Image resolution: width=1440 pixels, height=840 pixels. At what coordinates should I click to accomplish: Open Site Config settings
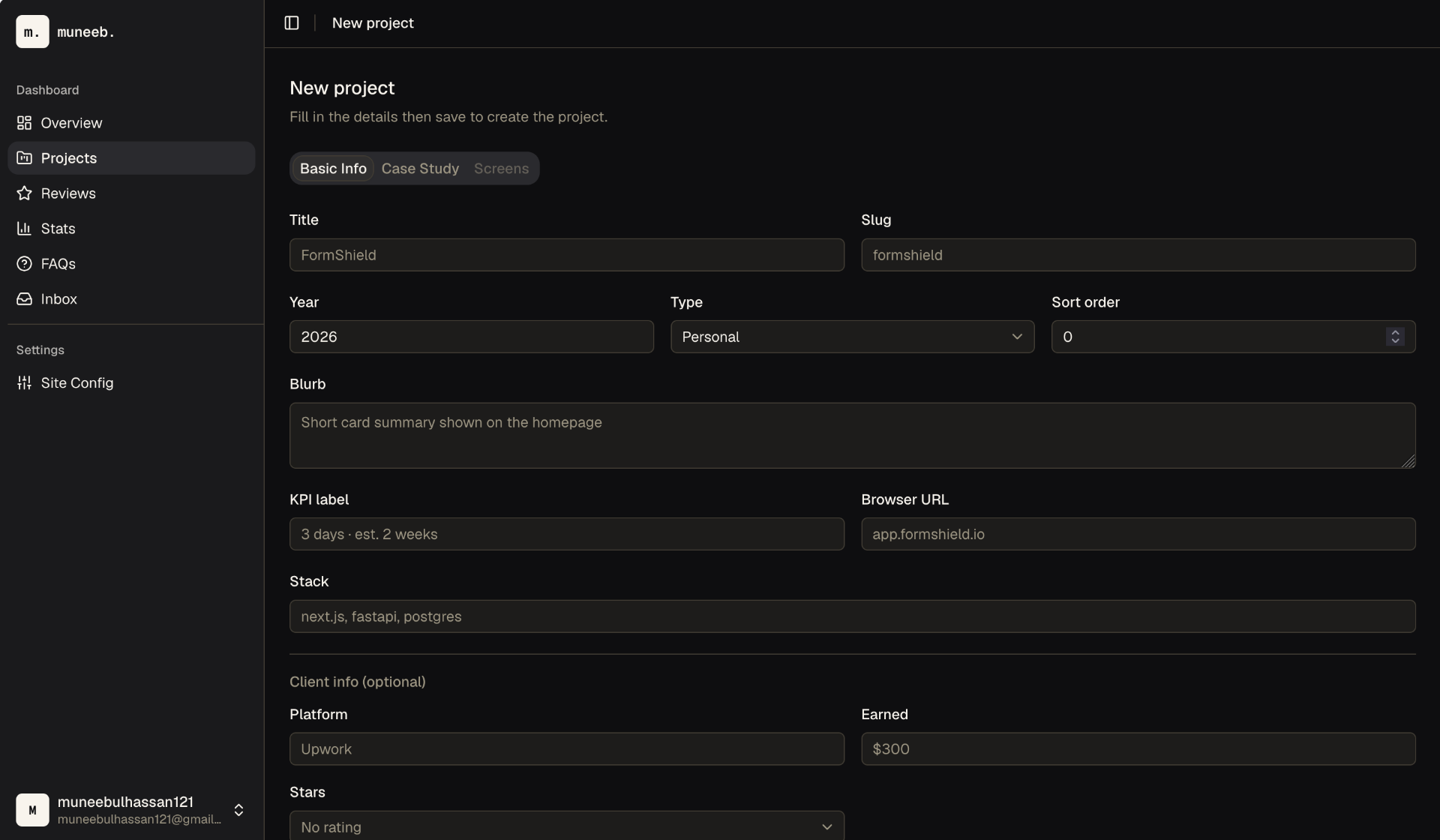(131, 383)
